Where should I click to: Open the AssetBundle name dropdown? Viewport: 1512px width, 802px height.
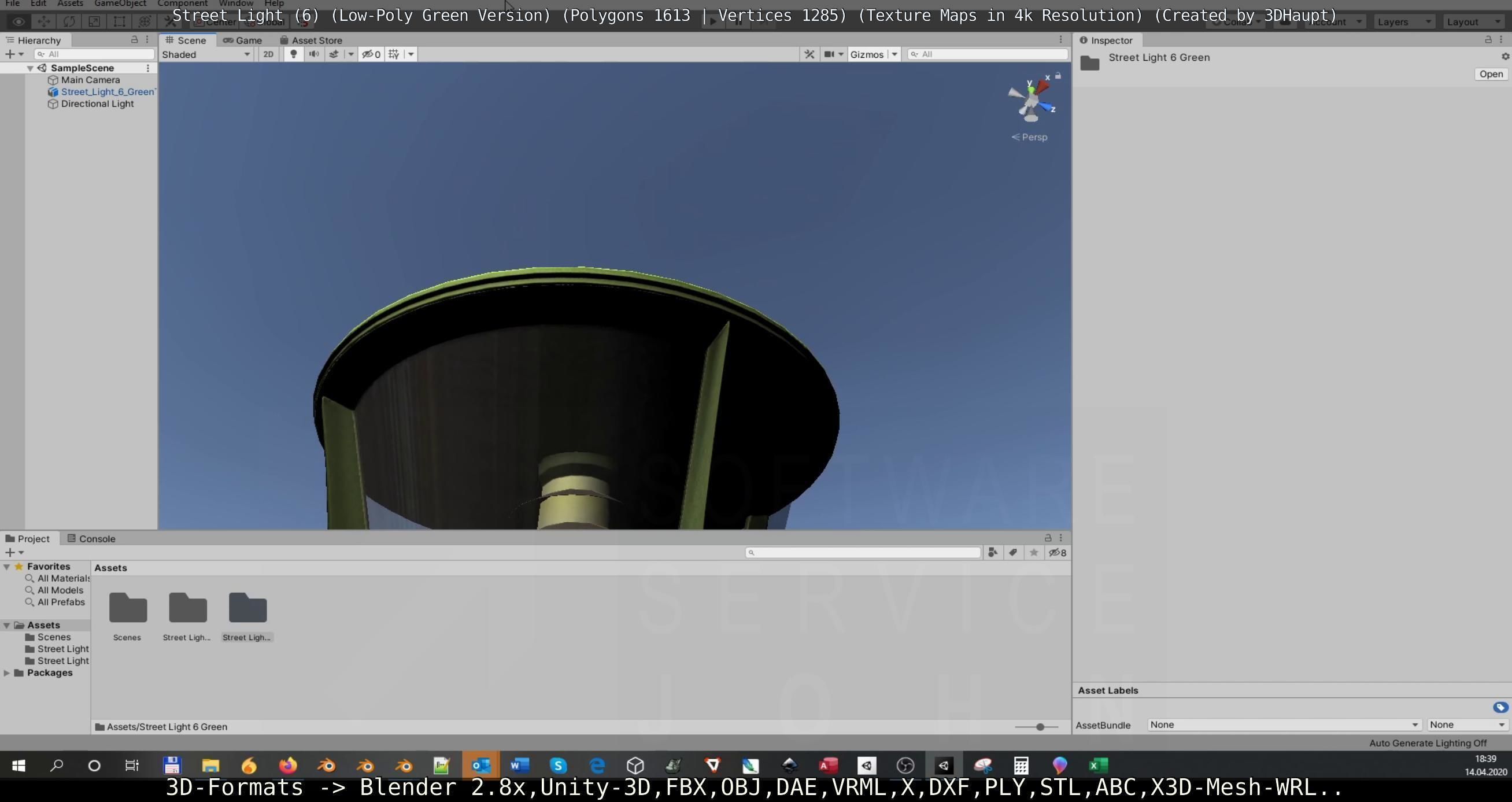tap(1284, 725)
